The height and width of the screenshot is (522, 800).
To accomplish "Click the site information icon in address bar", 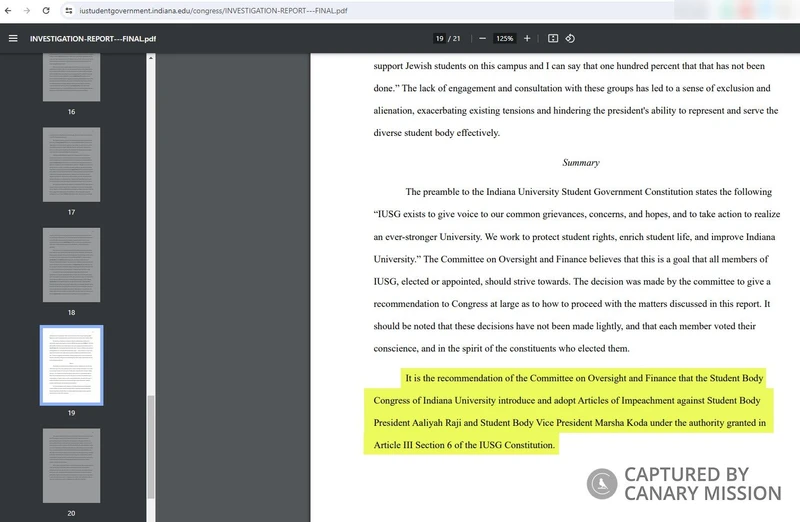I will (69, 10).
